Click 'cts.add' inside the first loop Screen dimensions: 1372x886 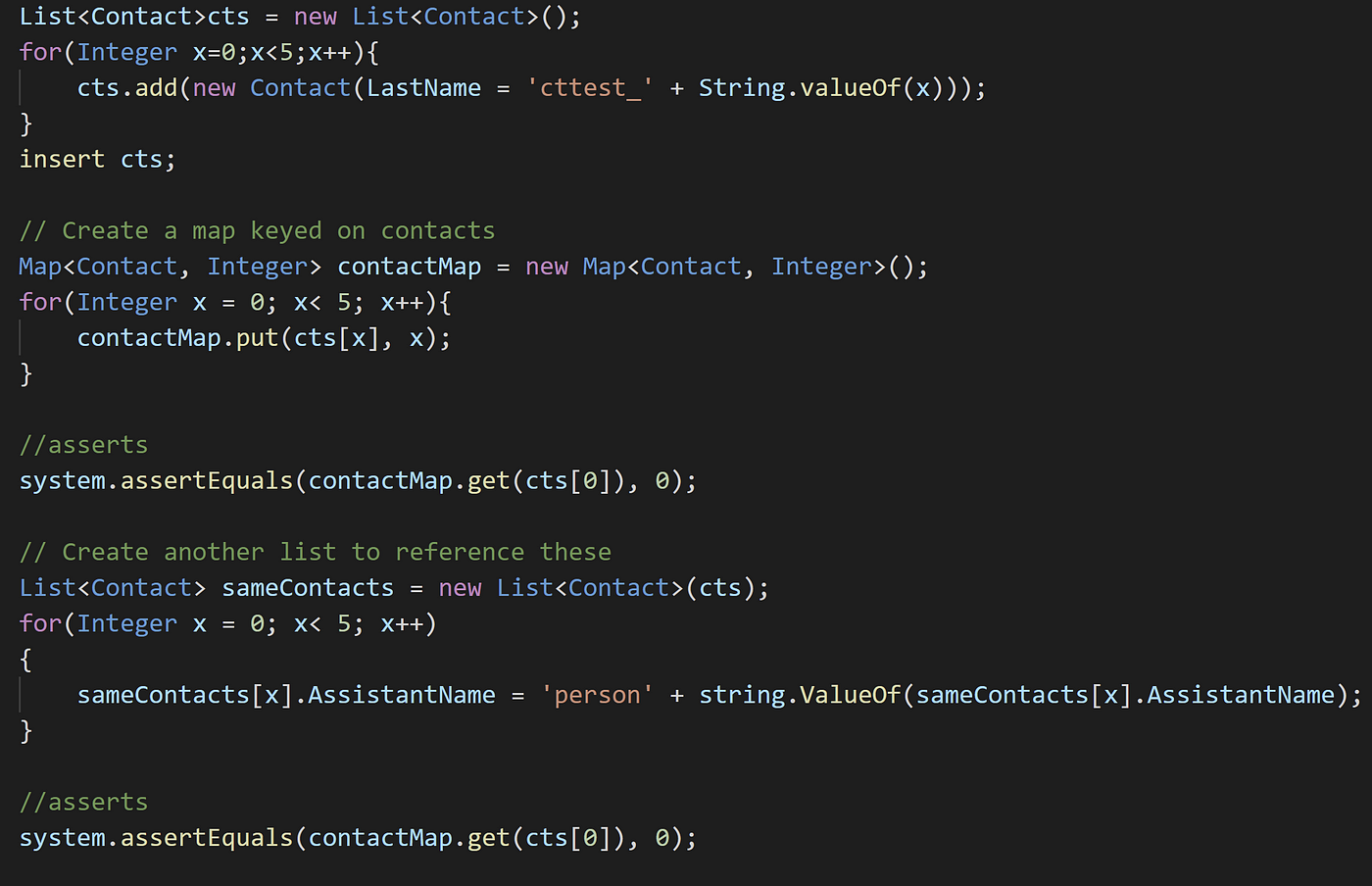127,88
